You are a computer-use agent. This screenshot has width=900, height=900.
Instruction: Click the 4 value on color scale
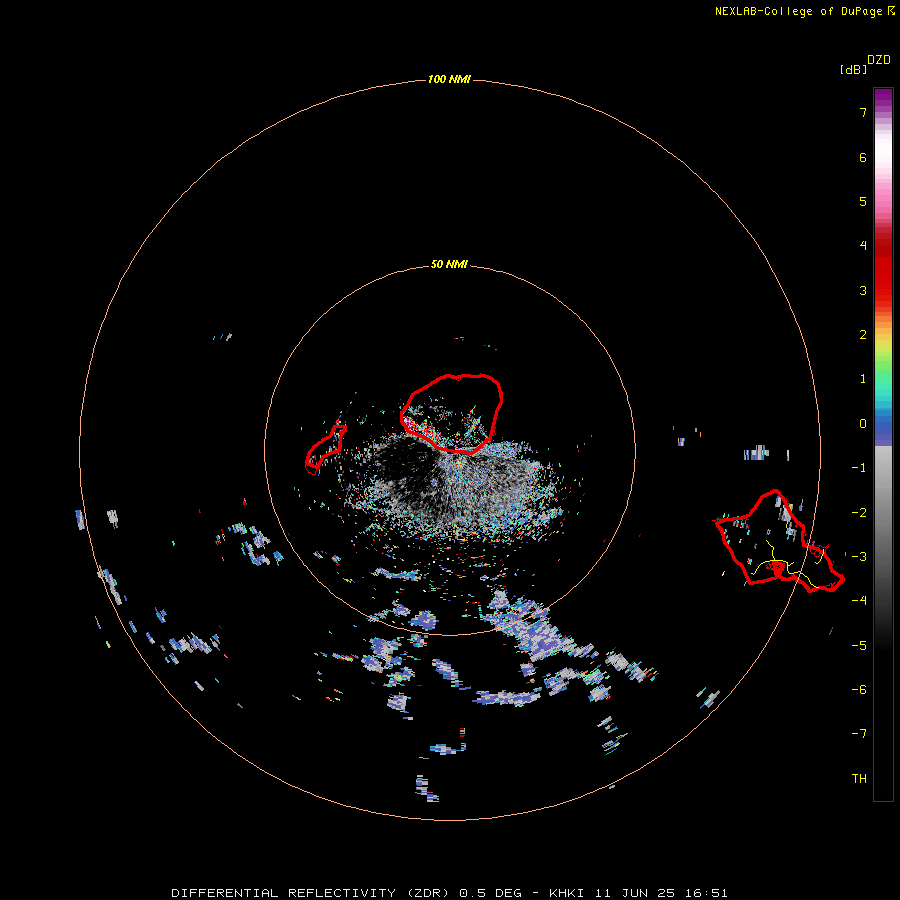click(x=863, y=246)
